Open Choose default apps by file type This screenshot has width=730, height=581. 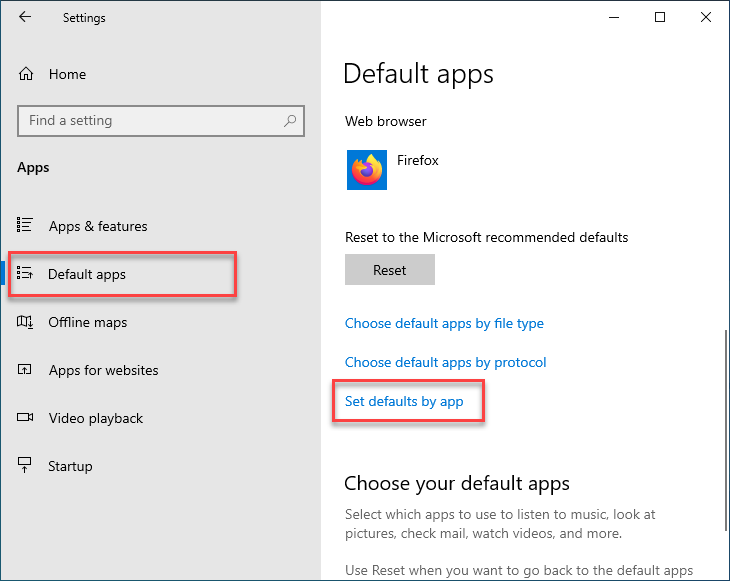coord(444,323)
